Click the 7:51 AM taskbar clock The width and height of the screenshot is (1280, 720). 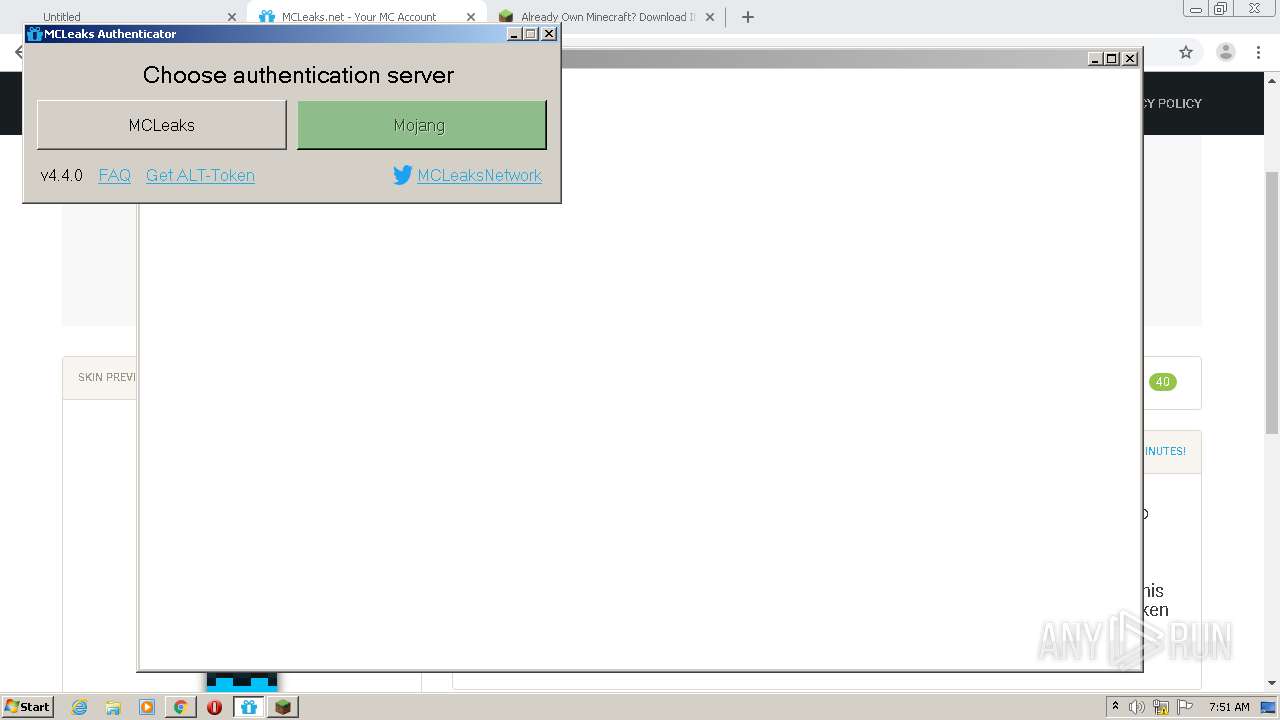click(x=1229, y=707)
